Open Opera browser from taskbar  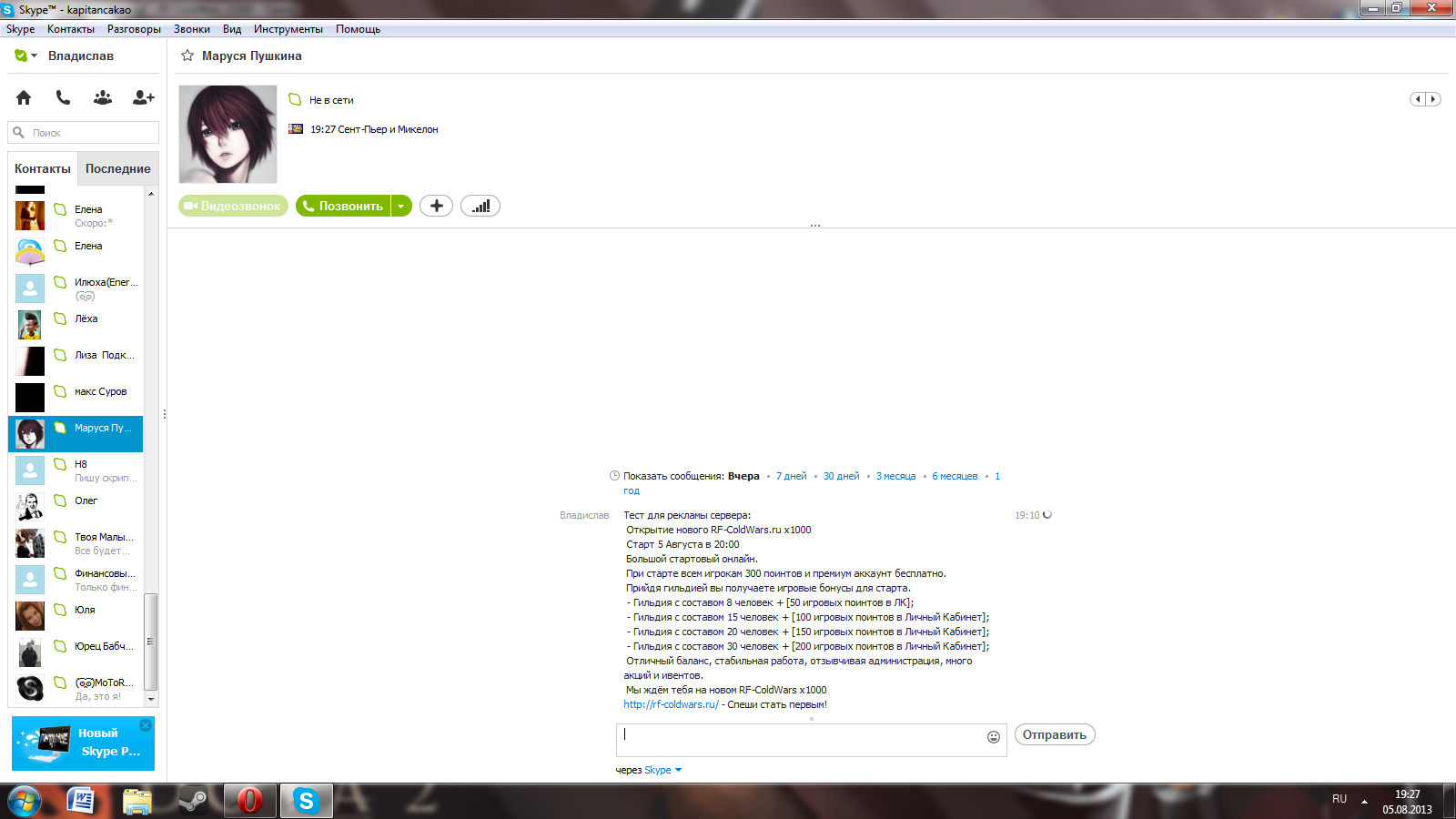click(249, 801)
